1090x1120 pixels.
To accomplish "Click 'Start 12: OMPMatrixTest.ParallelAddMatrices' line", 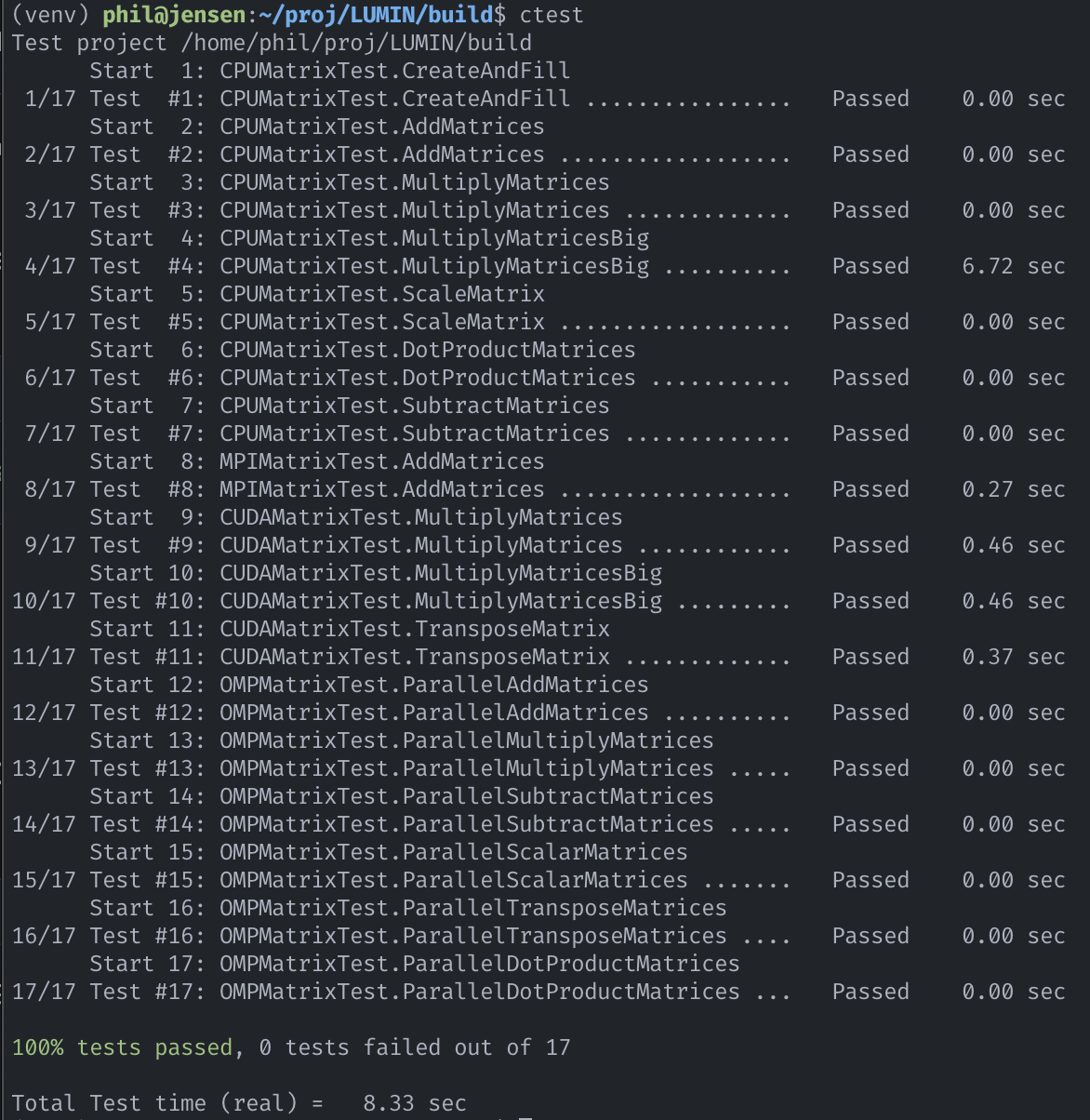I will click(x=369, y=685).
